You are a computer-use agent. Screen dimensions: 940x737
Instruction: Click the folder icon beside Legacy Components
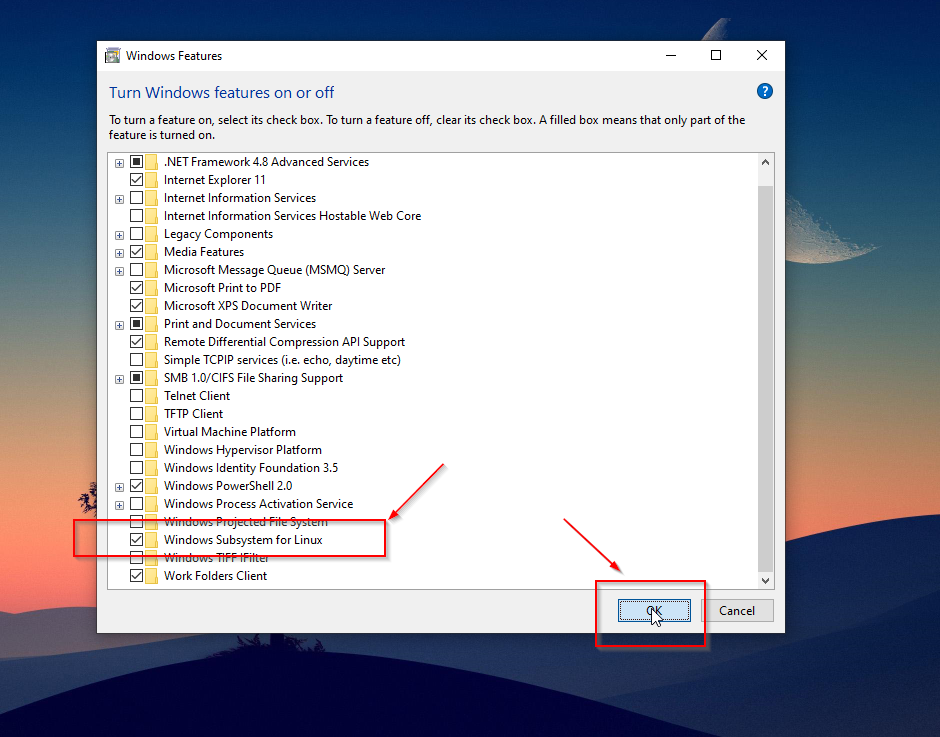pos(152,234)
